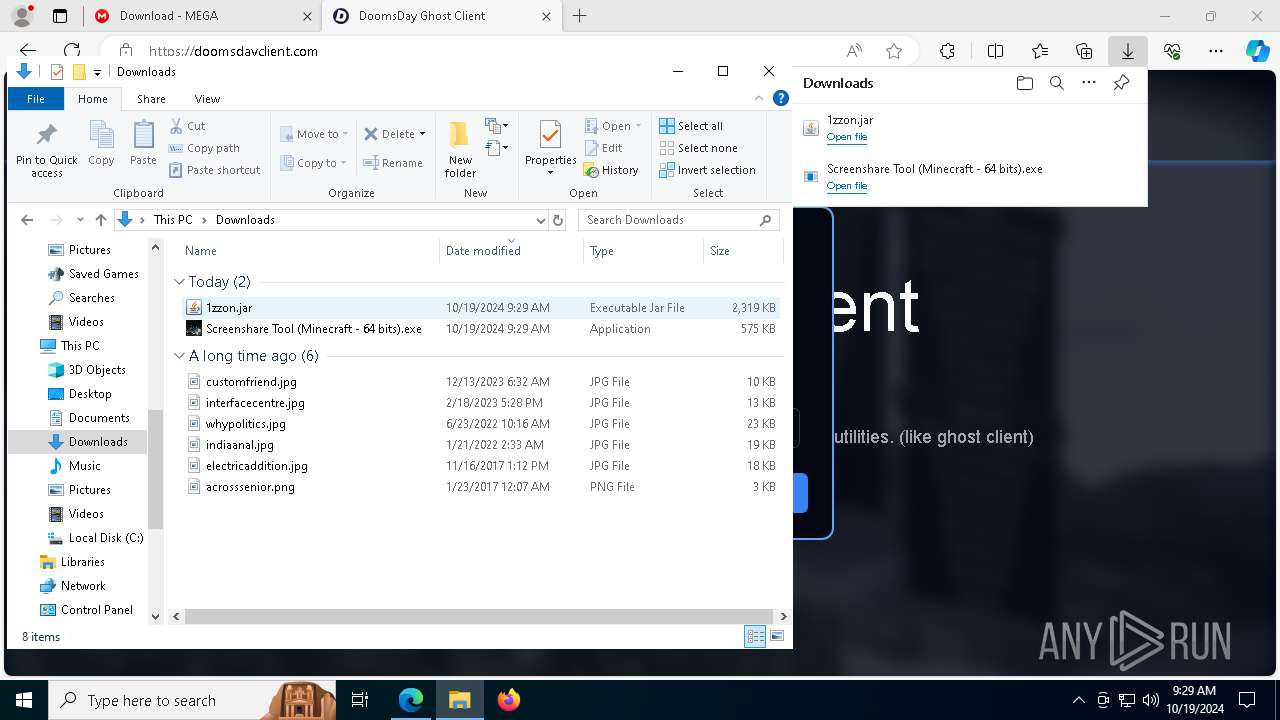Open downloads folder icon in Edge panel

(x=1024, y=83)
